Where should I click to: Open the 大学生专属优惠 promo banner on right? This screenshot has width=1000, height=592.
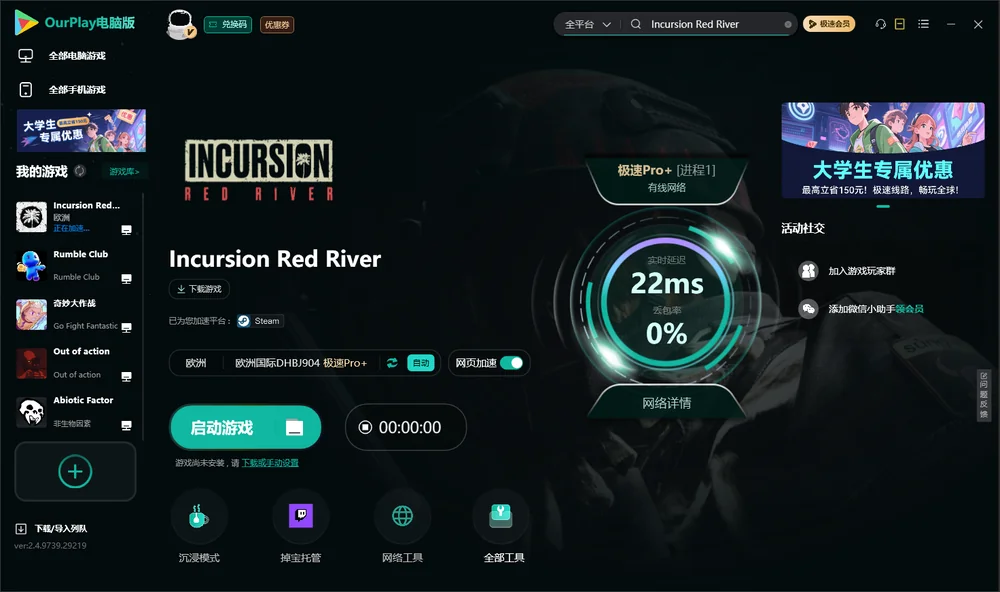point(883,151)
